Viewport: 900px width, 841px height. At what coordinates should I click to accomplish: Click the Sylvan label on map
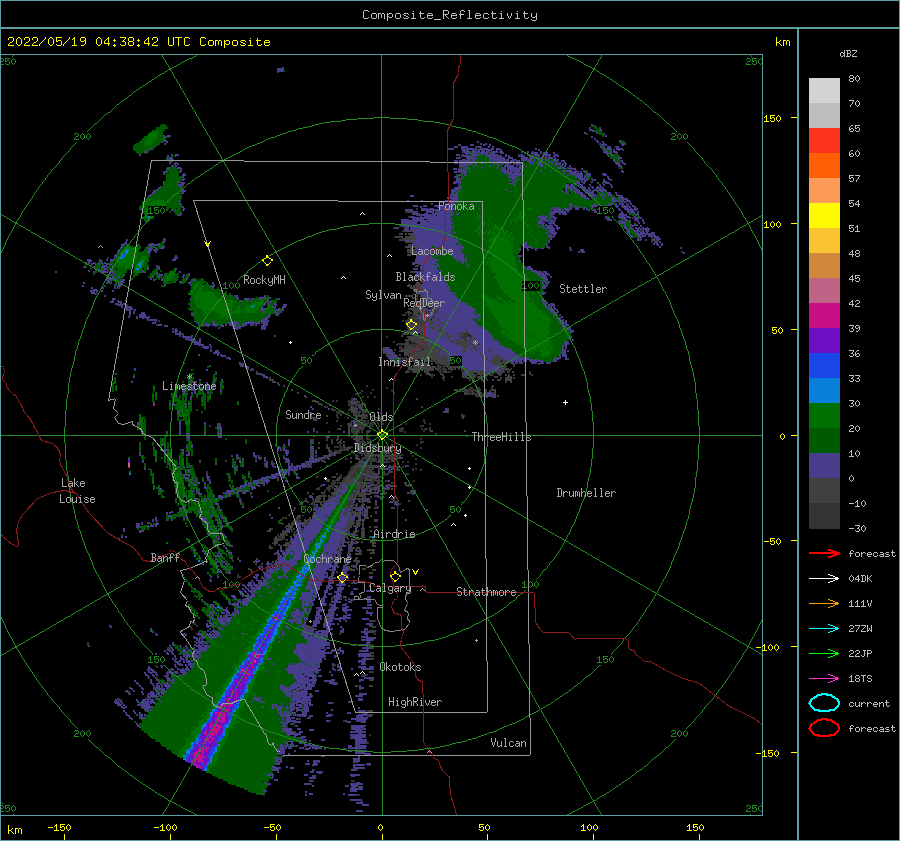coord(383,295)
